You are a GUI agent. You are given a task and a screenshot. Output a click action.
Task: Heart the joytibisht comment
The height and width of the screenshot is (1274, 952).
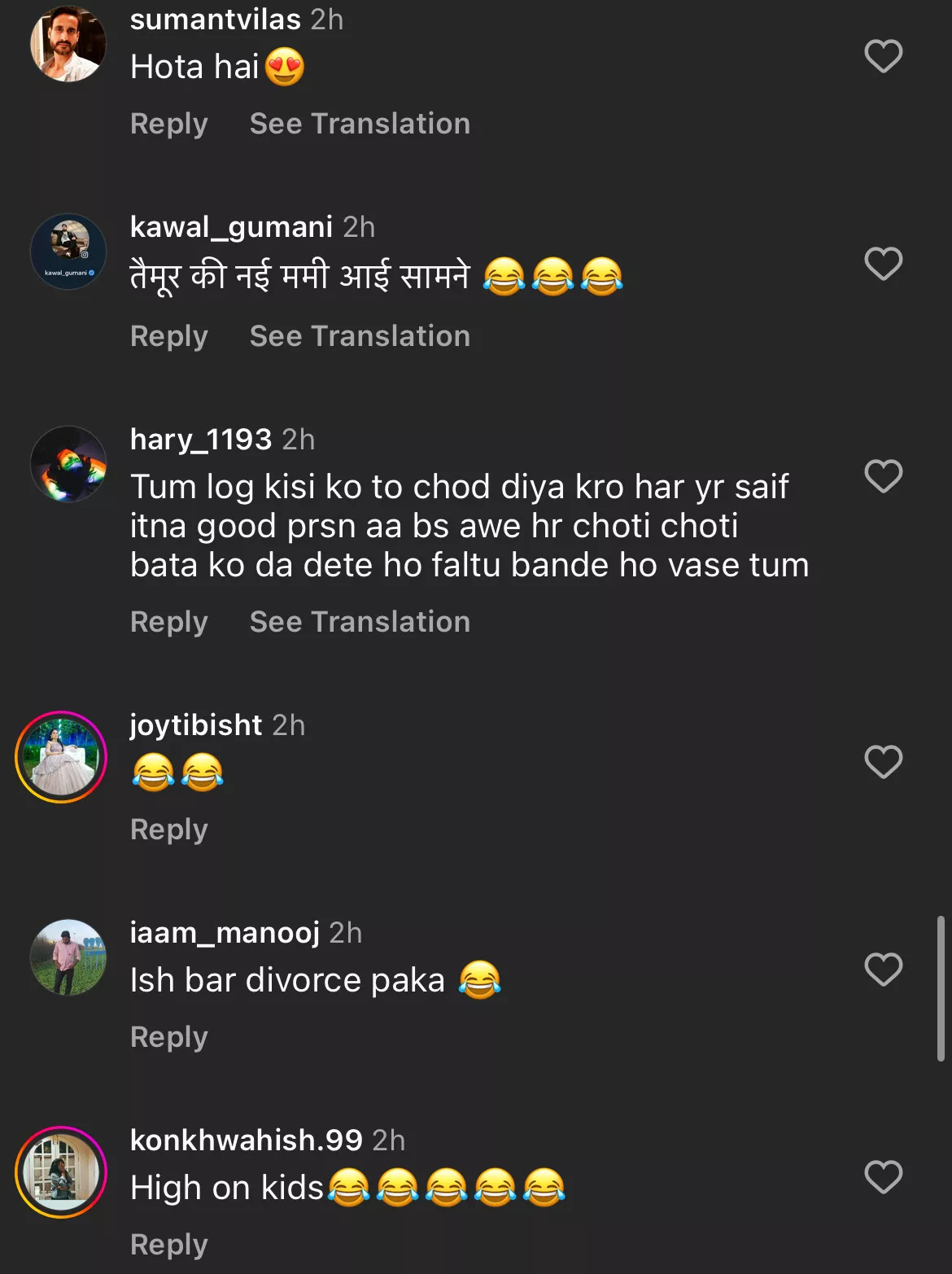(x=883, y=762)
